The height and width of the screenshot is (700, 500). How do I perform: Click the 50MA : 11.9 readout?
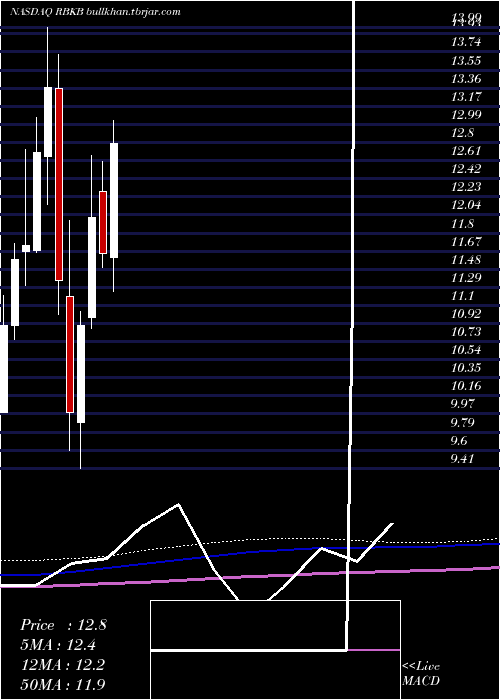click(63, 684)
